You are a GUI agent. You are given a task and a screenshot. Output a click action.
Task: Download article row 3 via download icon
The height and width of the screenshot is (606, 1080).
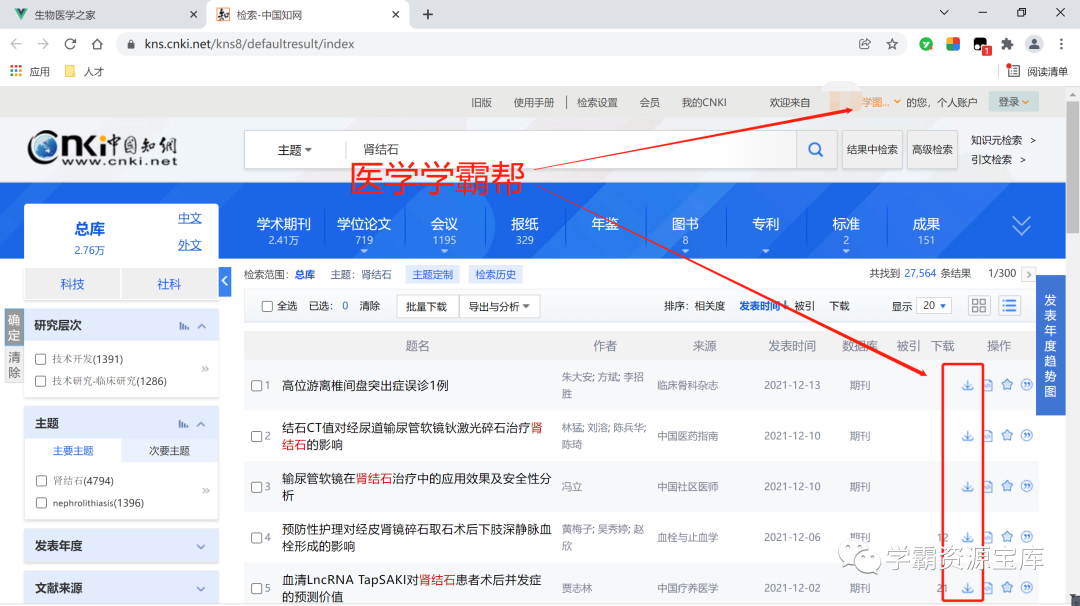coord(968,486)
